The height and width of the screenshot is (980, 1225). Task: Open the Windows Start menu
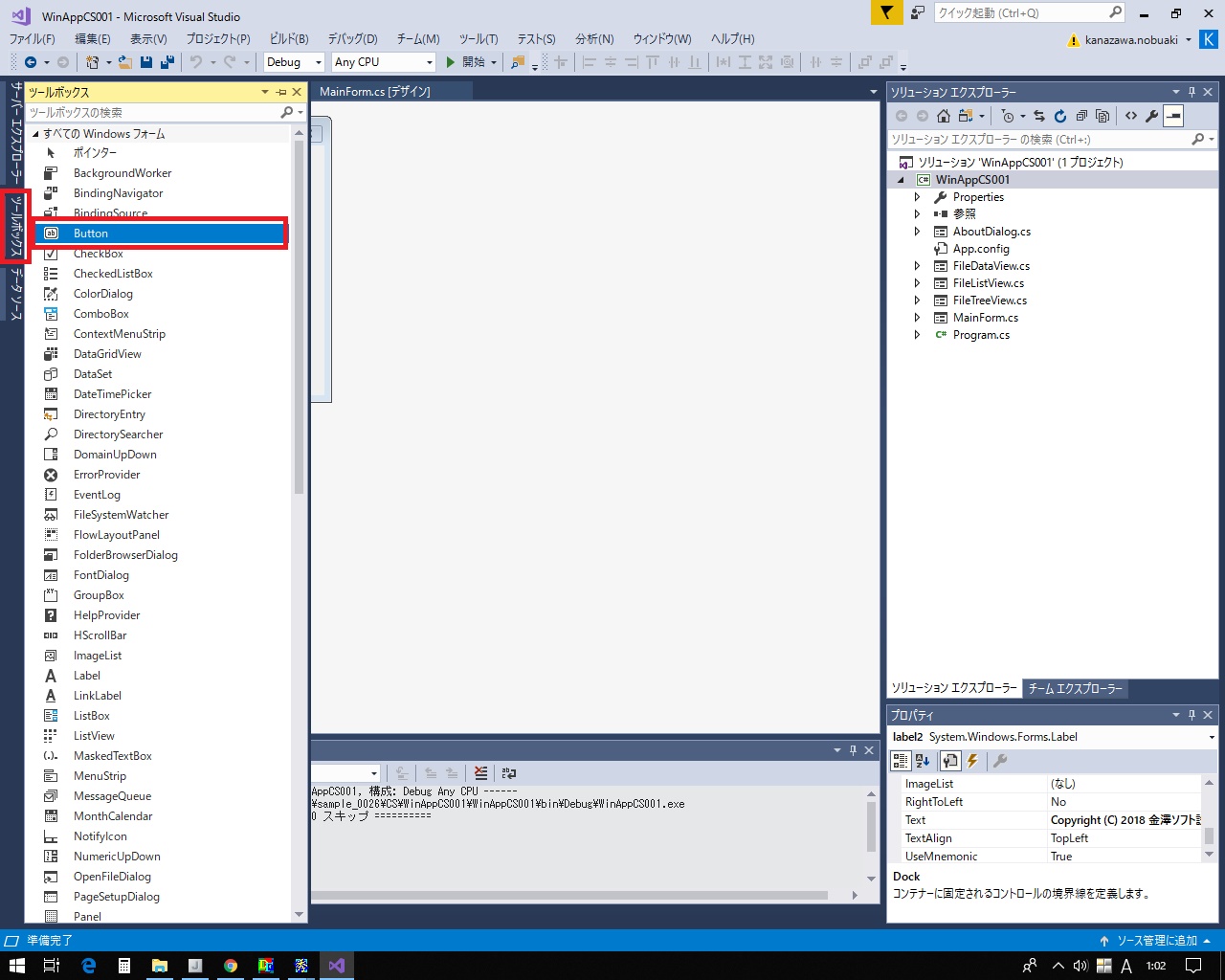coord(17,966)
